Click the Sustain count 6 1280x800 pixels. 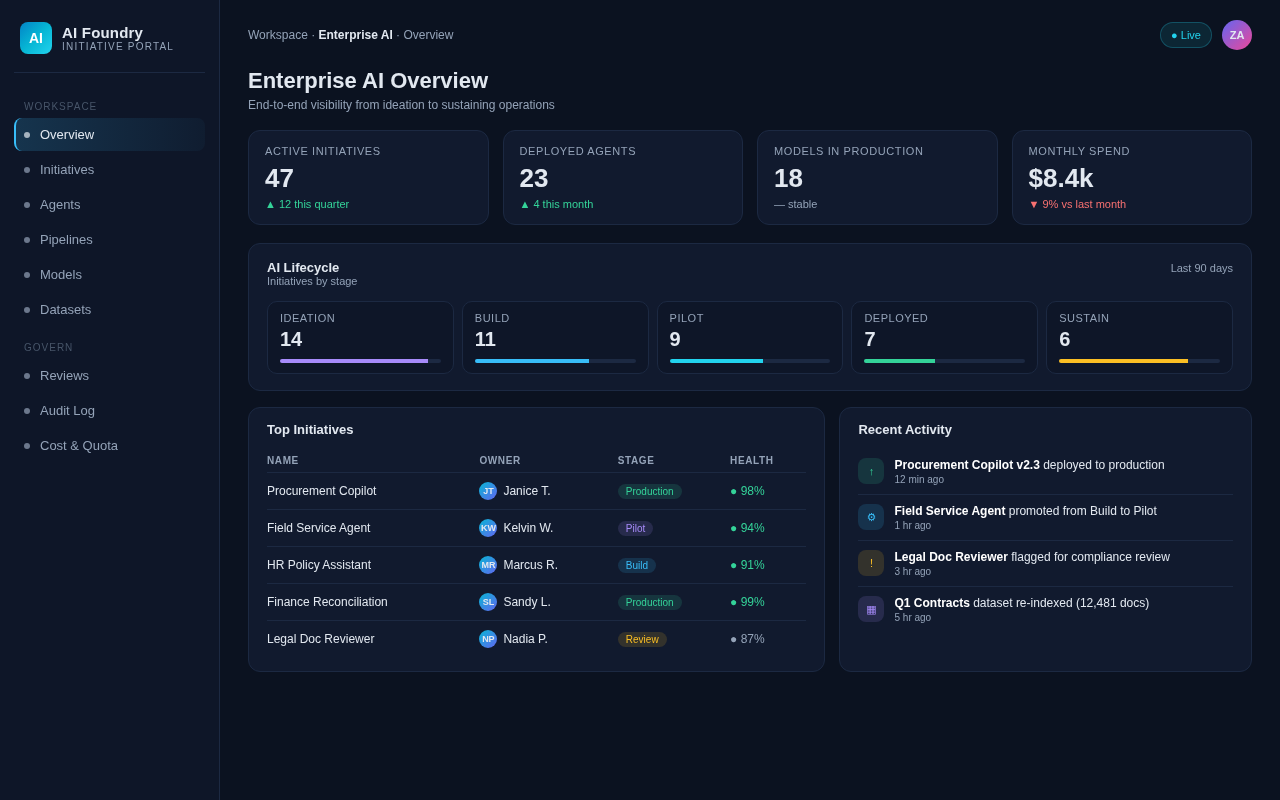pos(1065,339)
